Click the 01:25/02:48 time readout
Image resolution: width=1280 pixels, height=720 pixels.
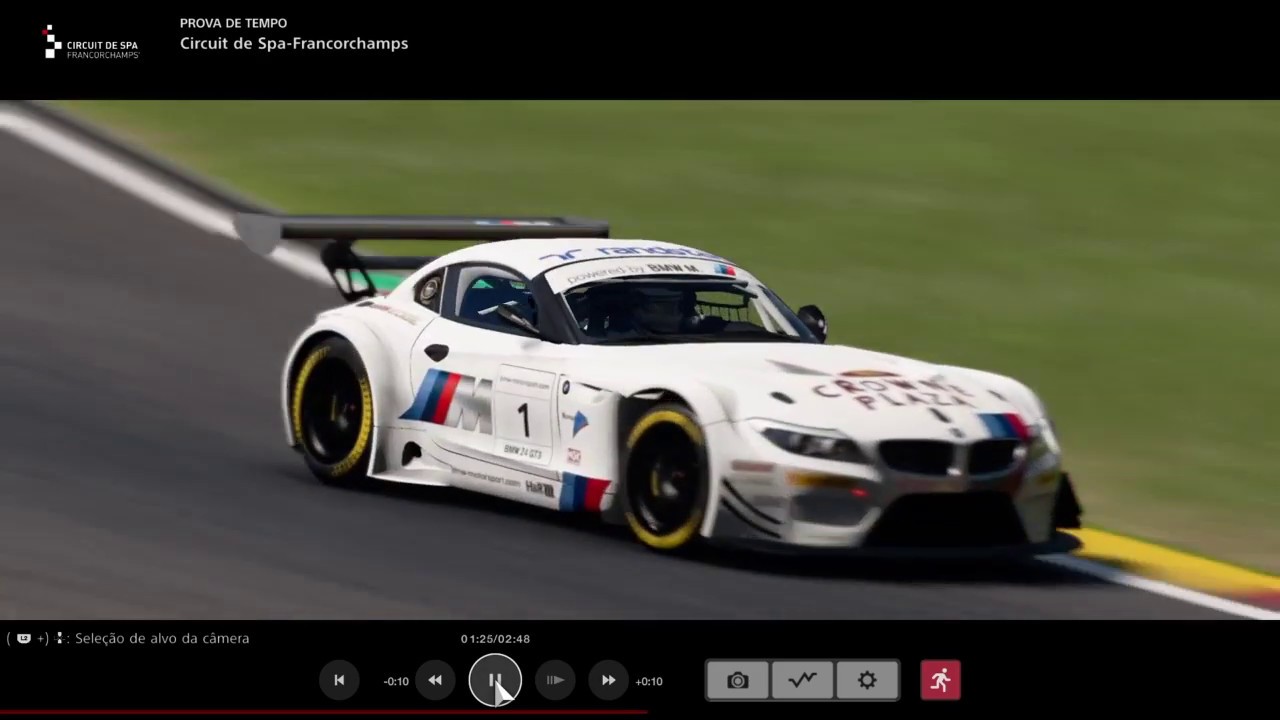[495, 639]
